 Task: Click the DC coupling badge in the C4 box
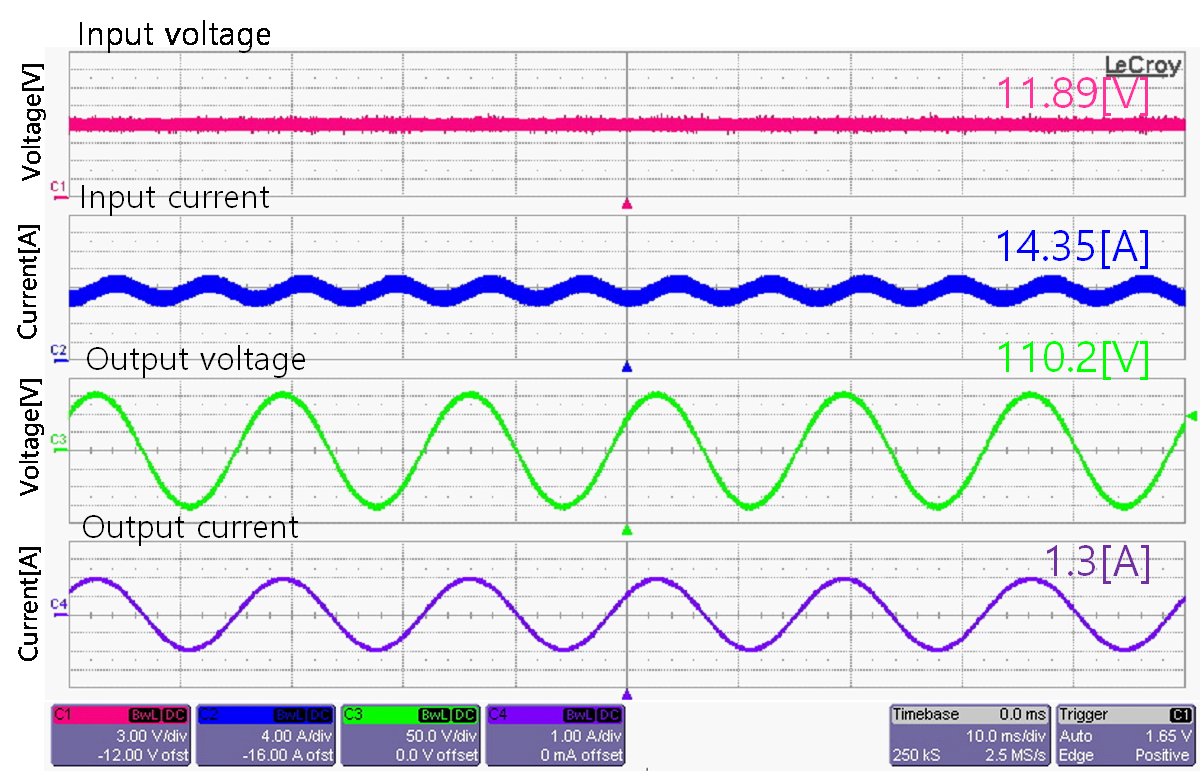[610, 715]
